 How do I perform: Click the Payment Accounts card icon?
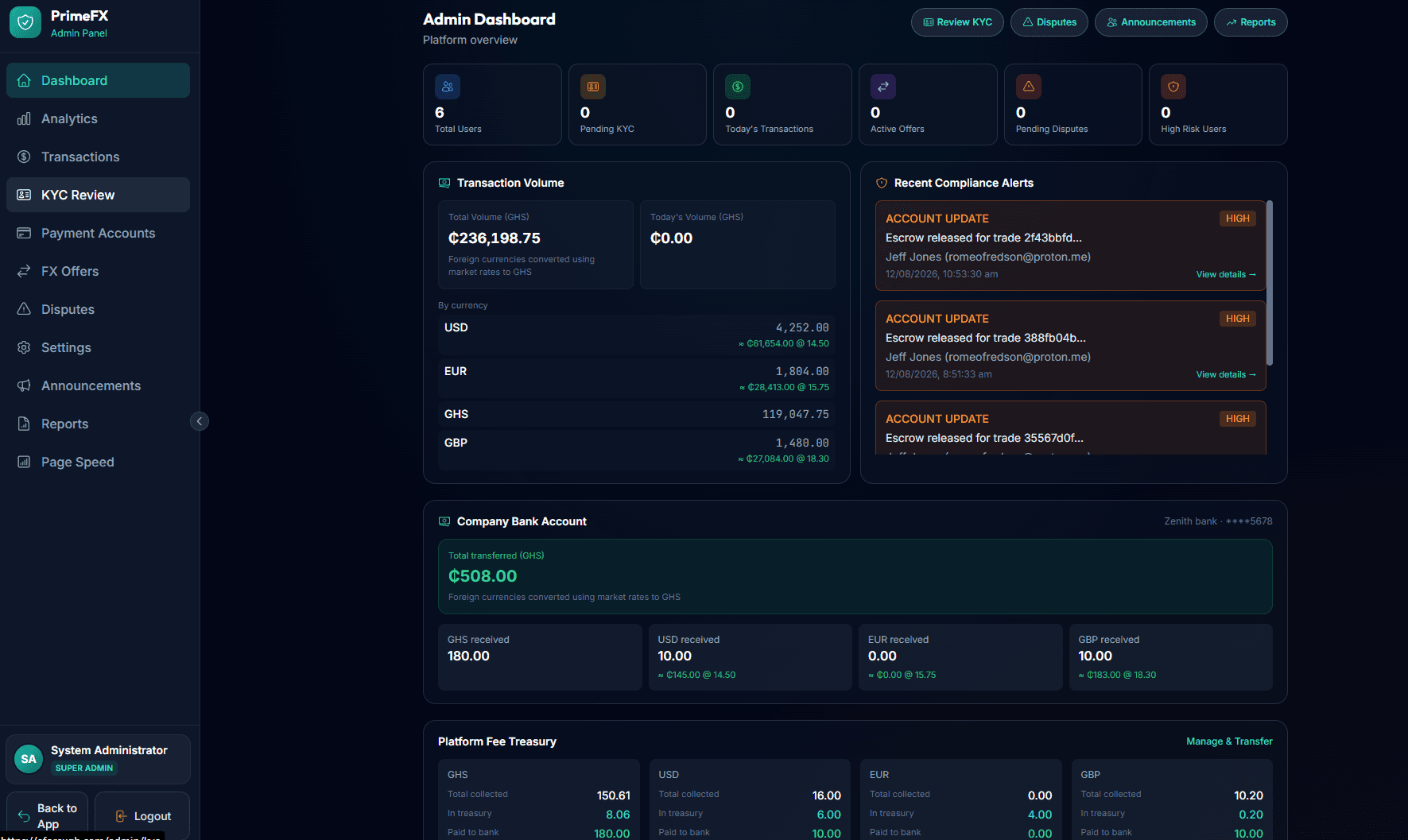[x=24, y=233]
